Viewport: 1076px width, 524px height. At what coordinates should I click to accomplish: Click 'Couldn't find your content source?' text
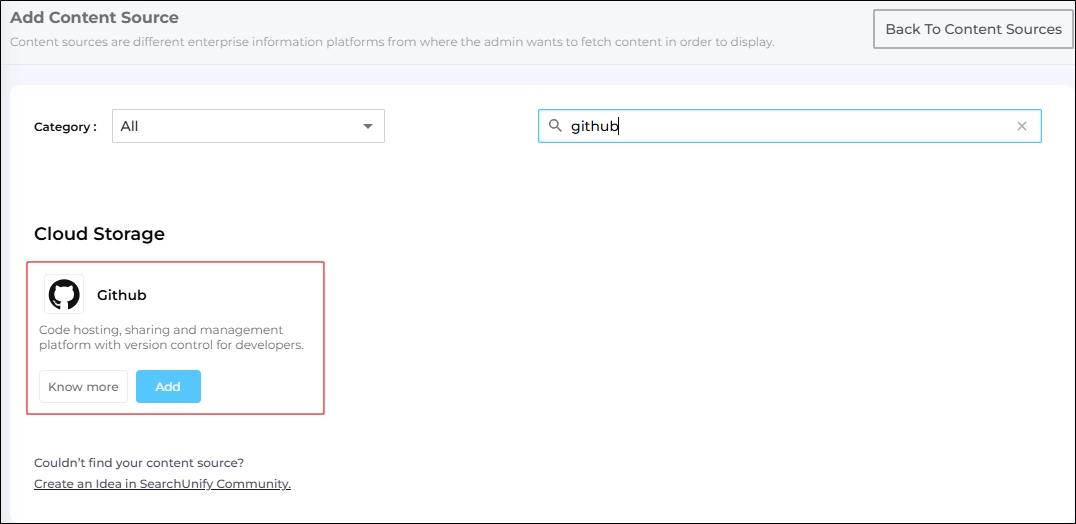(x=139, y=463)
